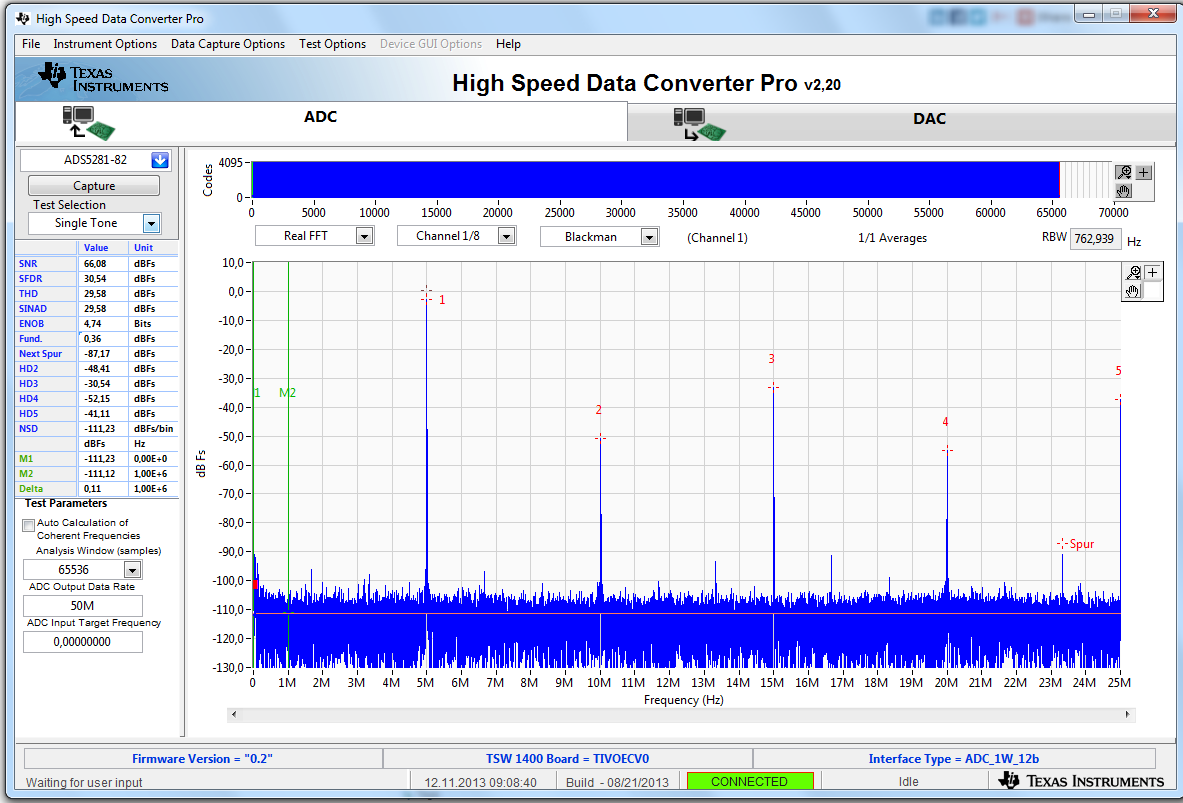This screenshot has width=1183, height=803.
Task: Click the green CONNECTED status indicator
Action: click(750, 781)
